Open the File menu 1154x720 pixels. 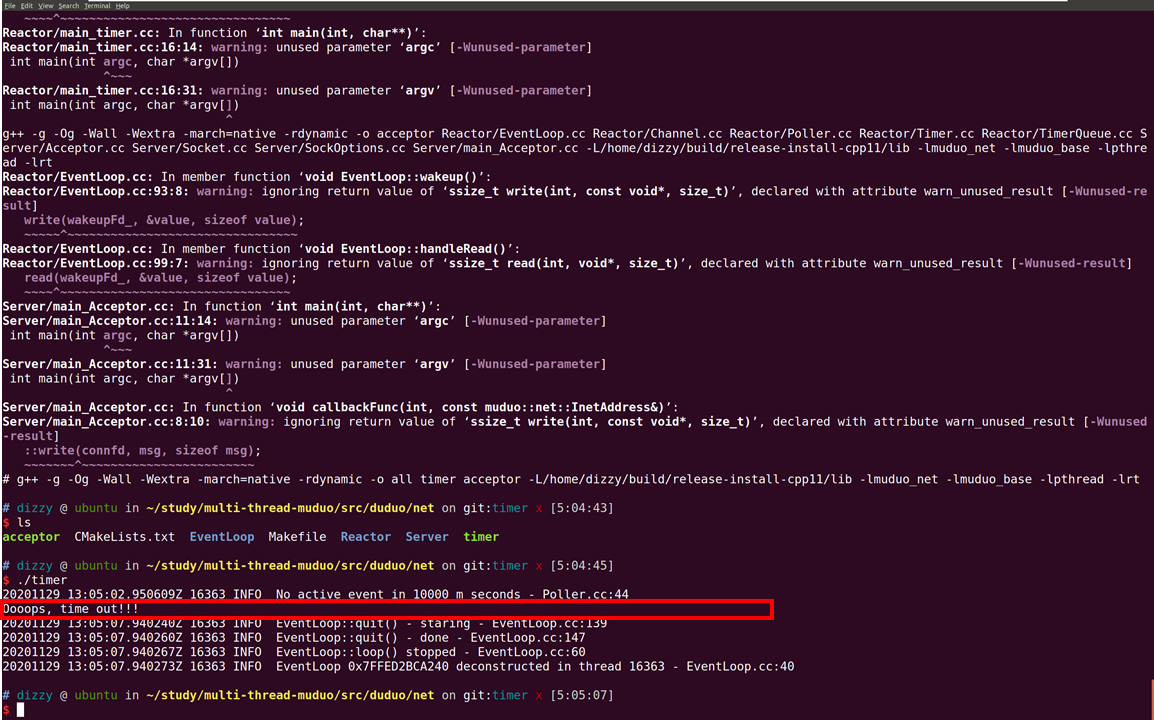pos(10,5)
